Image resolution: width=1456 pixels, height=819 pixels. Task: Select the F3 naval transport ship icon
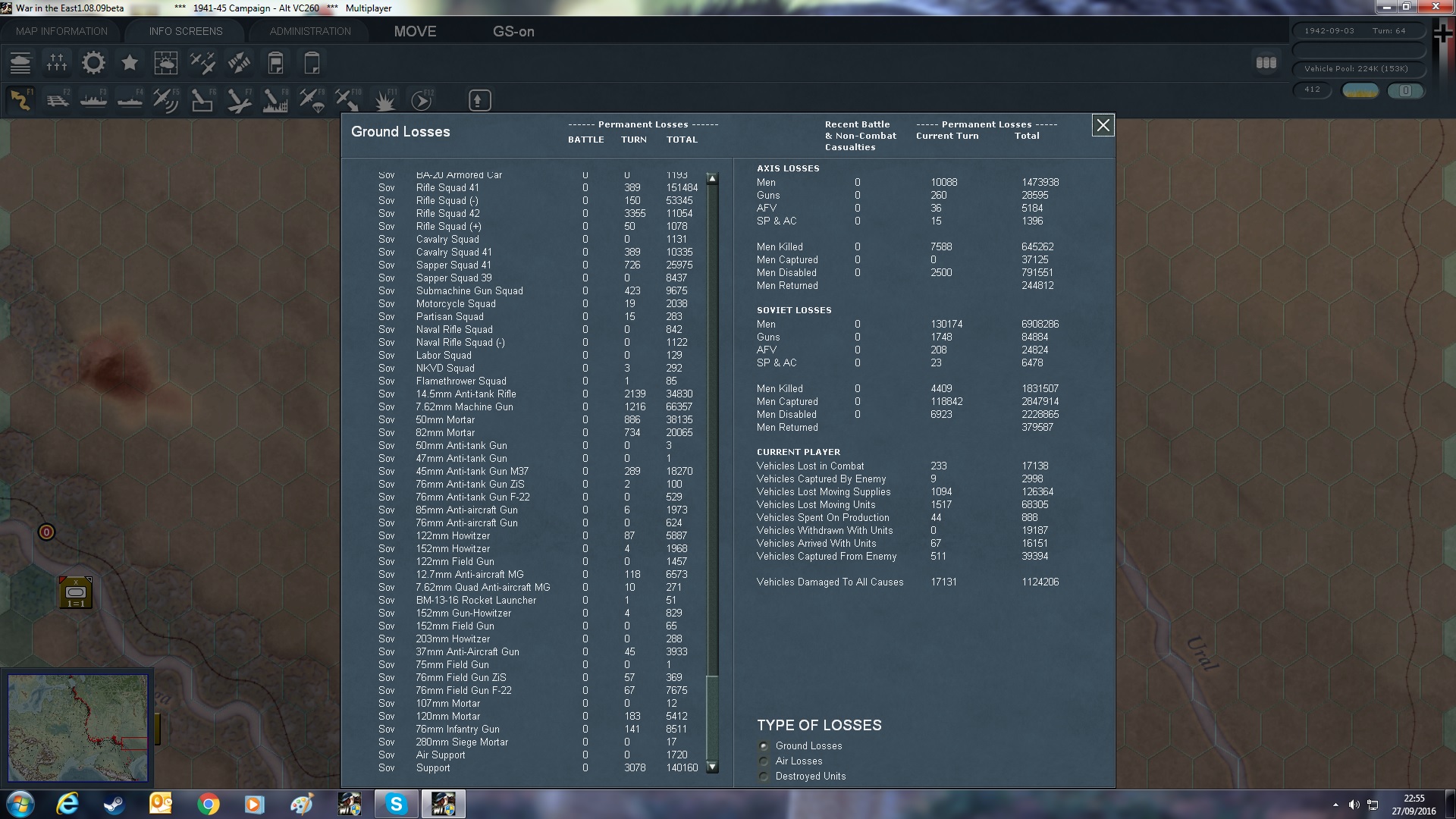[94, 100]
